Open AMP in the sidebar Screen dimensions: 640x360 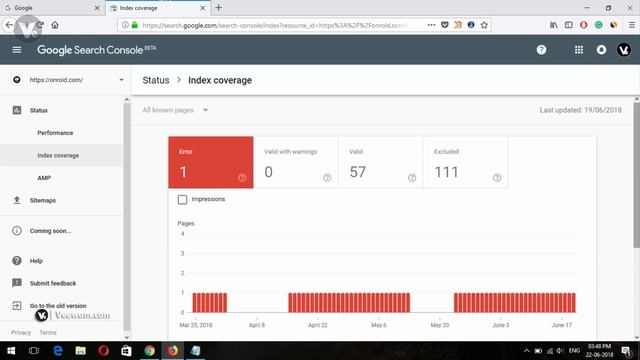pyautogui.click(x=44, y=178)
